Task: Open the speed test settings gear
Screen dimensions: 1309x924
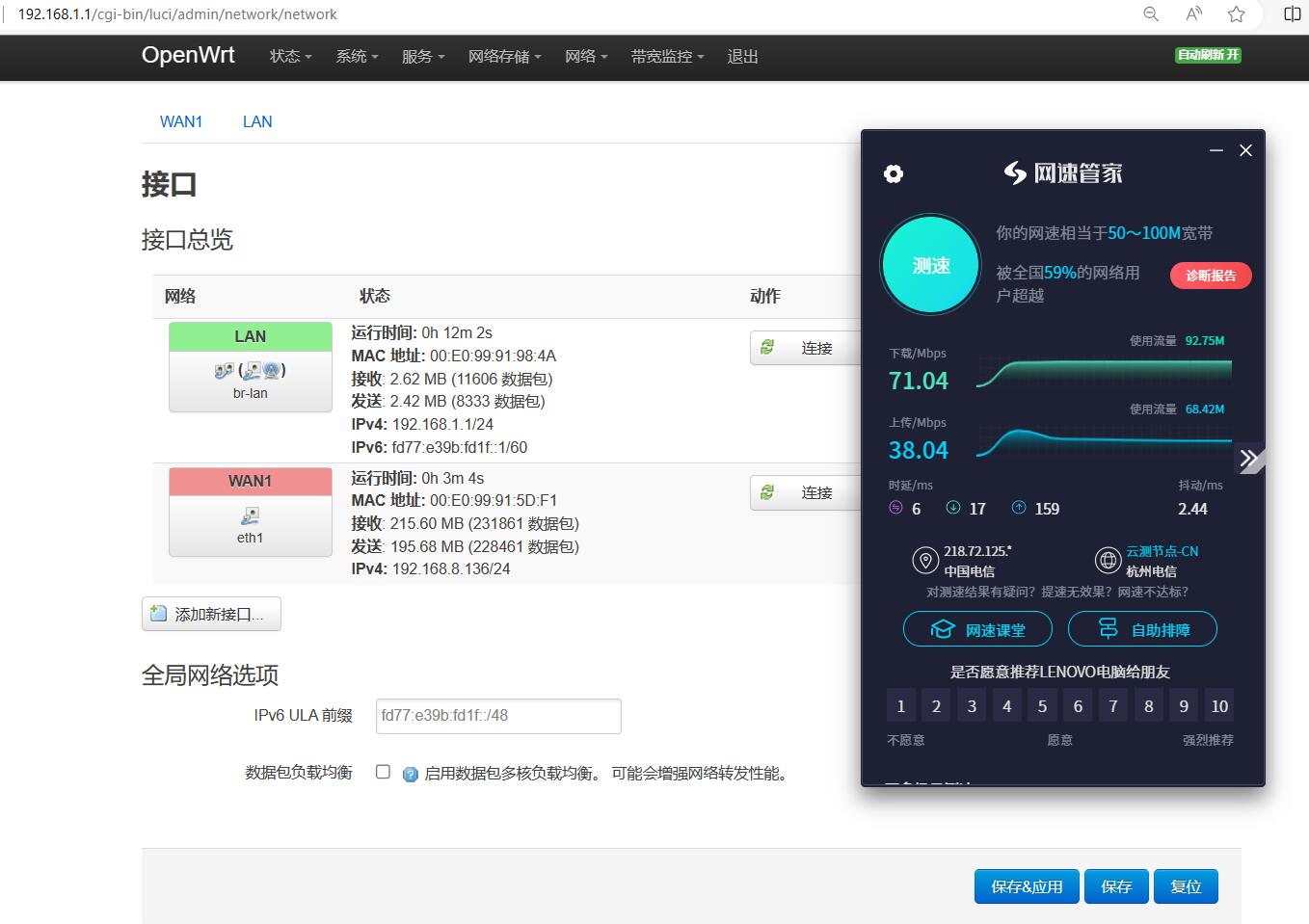Action: (x=894, y=173)
